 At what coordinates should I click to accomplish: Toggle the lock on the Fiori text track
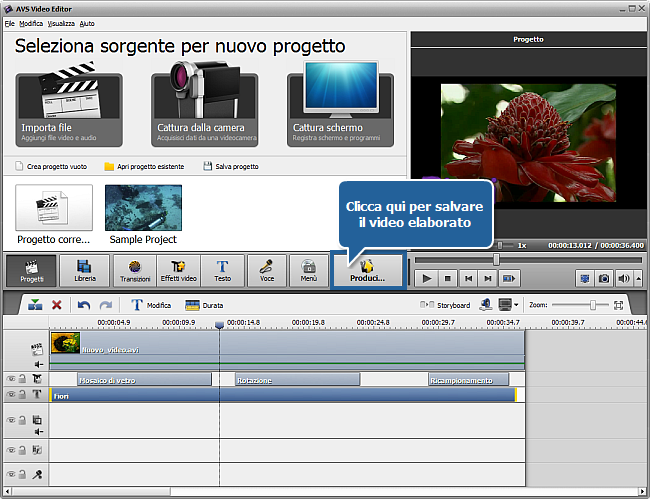point(23,395)
